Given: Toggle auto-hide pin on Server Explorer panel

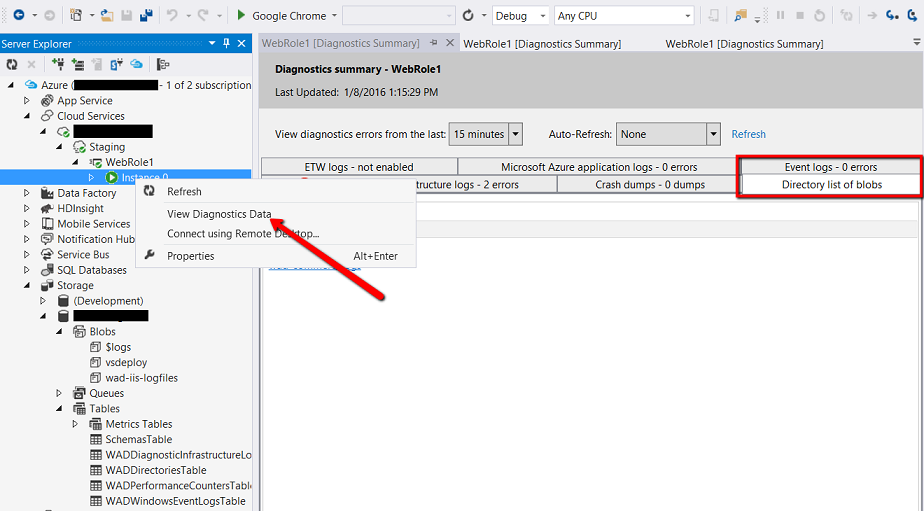Looking at the screenshot, I should (226, 44).
